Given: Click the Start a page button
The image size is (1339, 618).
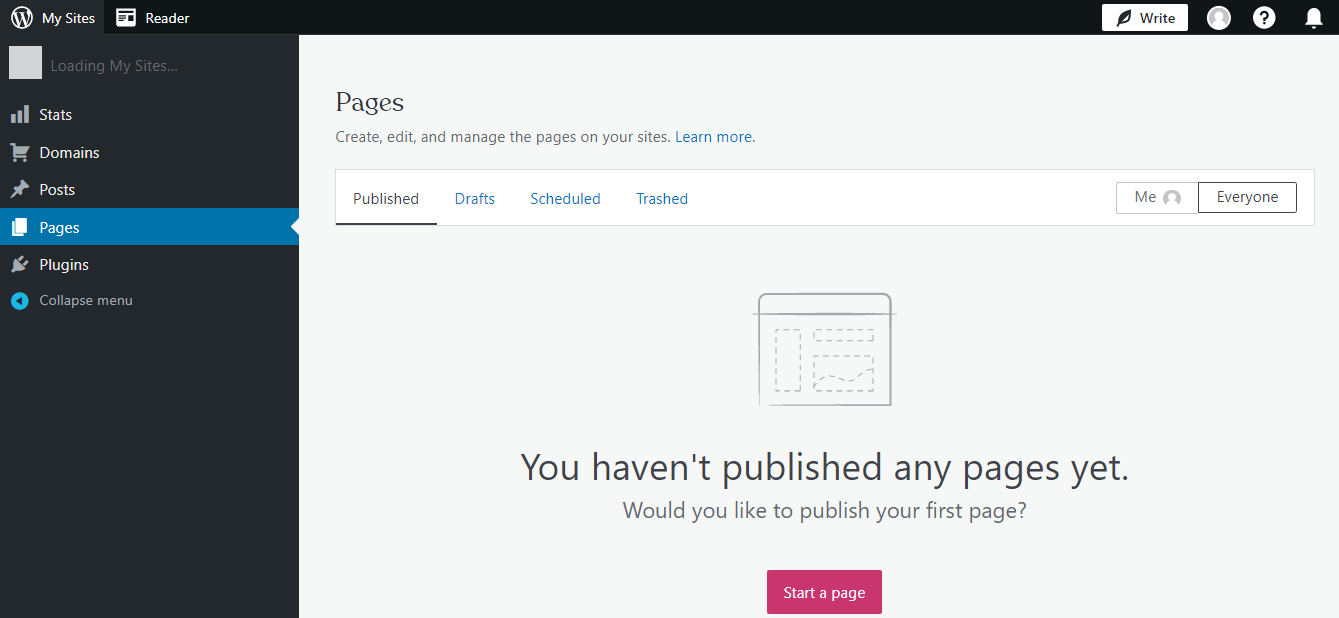Looking at the screenshot, I should coord(824,592).
